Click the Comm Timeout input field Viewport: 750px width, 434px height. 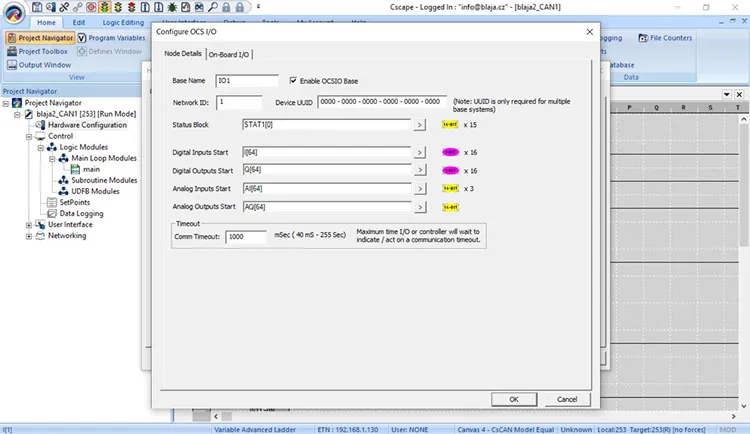tap(246, 237)
